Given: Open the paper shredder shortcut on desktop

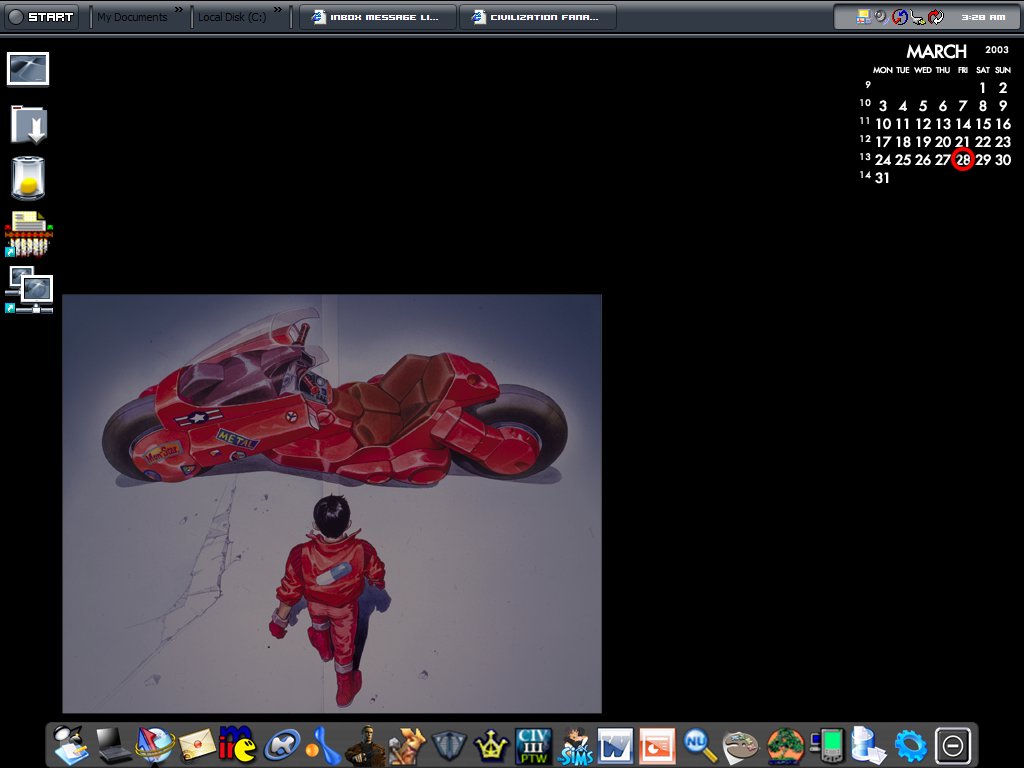Looking at the screenshot, I should pyautogui.click(x=29, y=234).
